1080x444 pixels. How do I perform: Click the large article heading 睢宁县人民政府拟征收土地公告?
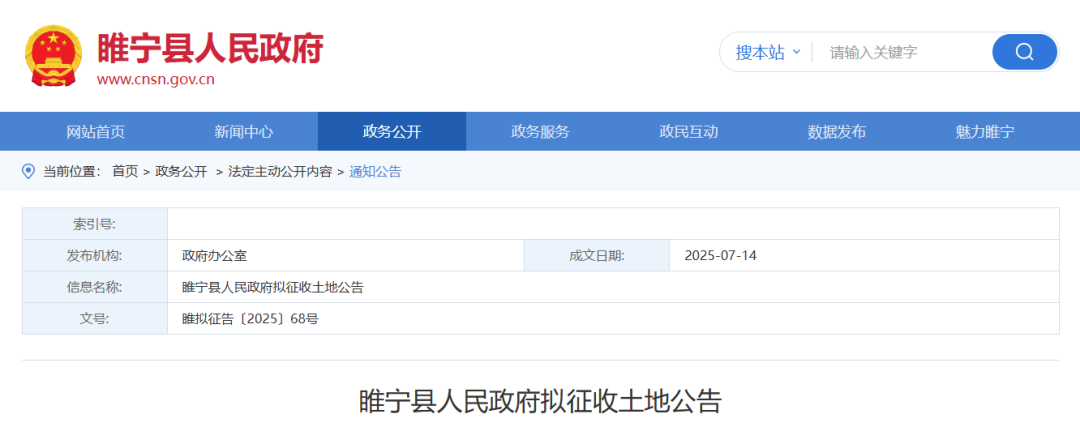click(540, 402)
